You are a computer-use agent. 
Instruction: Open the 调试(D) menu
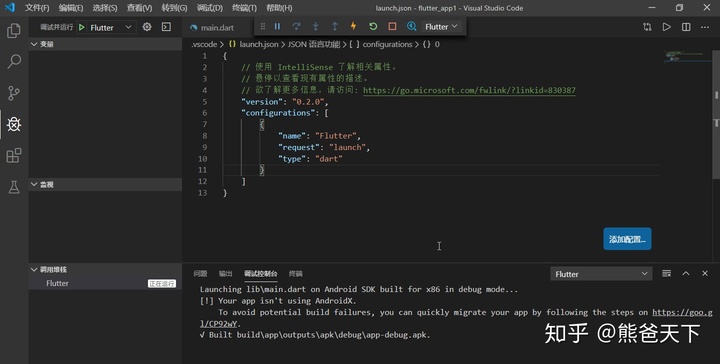tap(210, 8)
